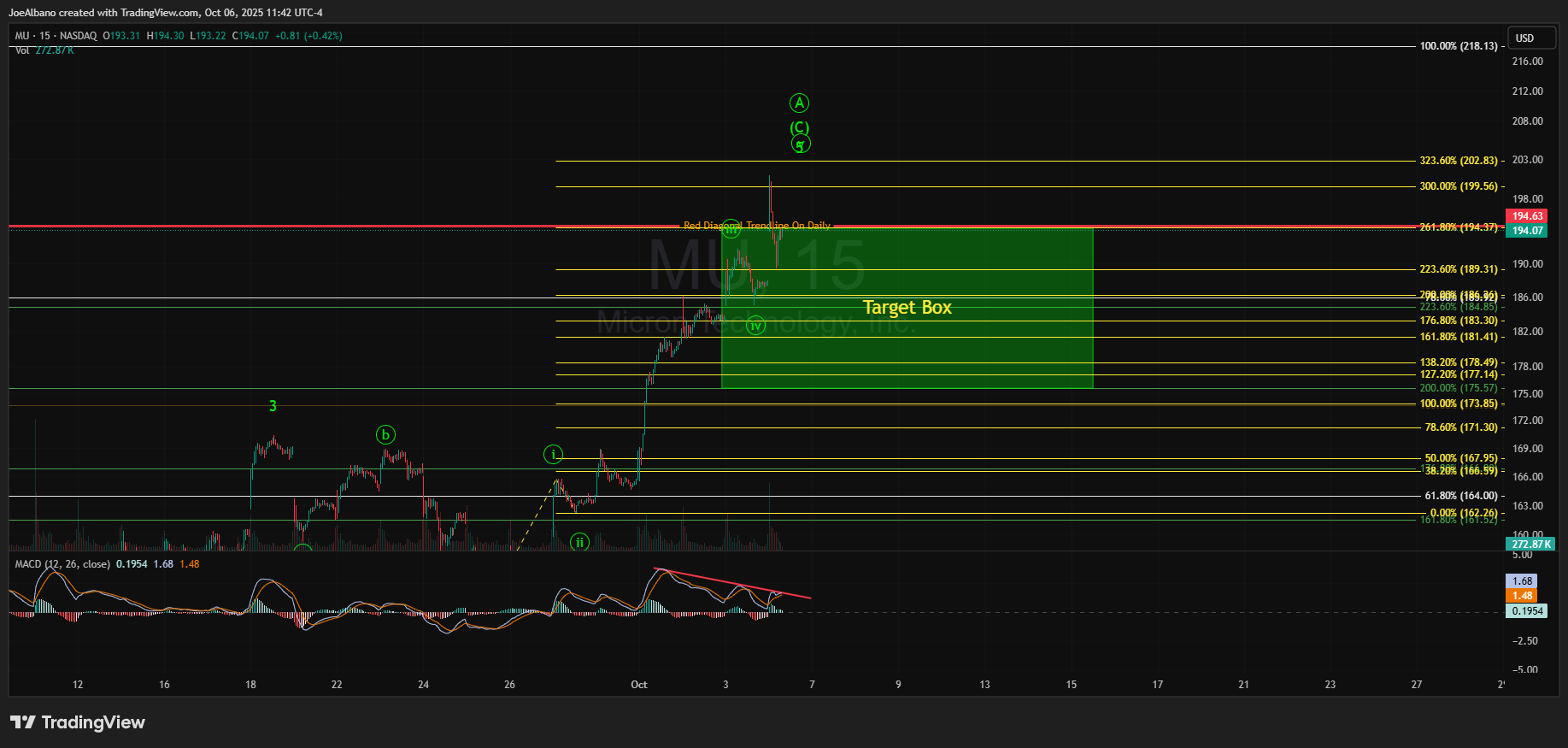This screenshot has height=748, width=1568.
Task: Click the 223.60% (189.31) Fibonacci label
Action: pos(1459,269)
